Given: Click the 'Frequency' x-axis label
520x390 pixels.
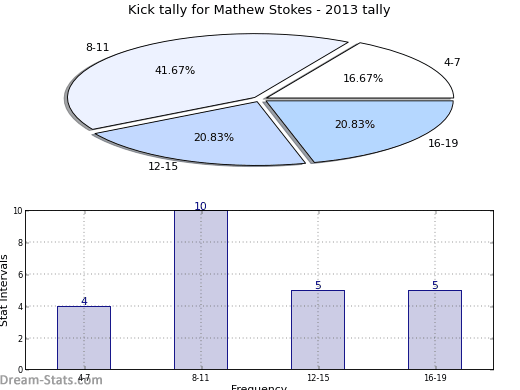Looking at the screenshot, I should pyautogui.click(x=259, y=387).
